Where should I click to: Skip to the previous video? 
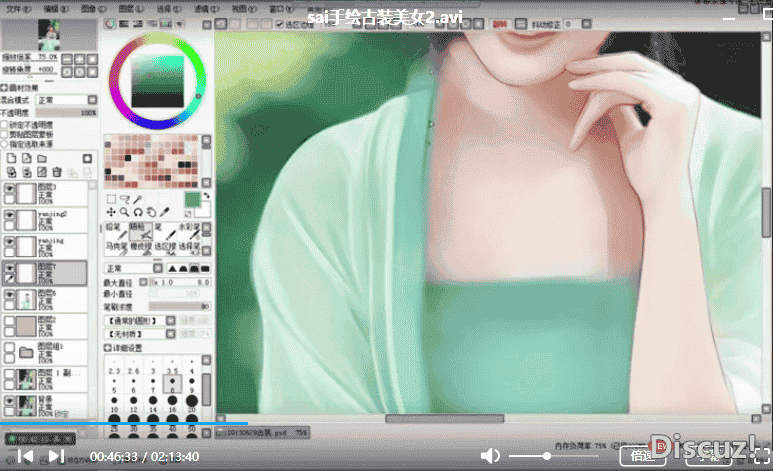(25, 456)
